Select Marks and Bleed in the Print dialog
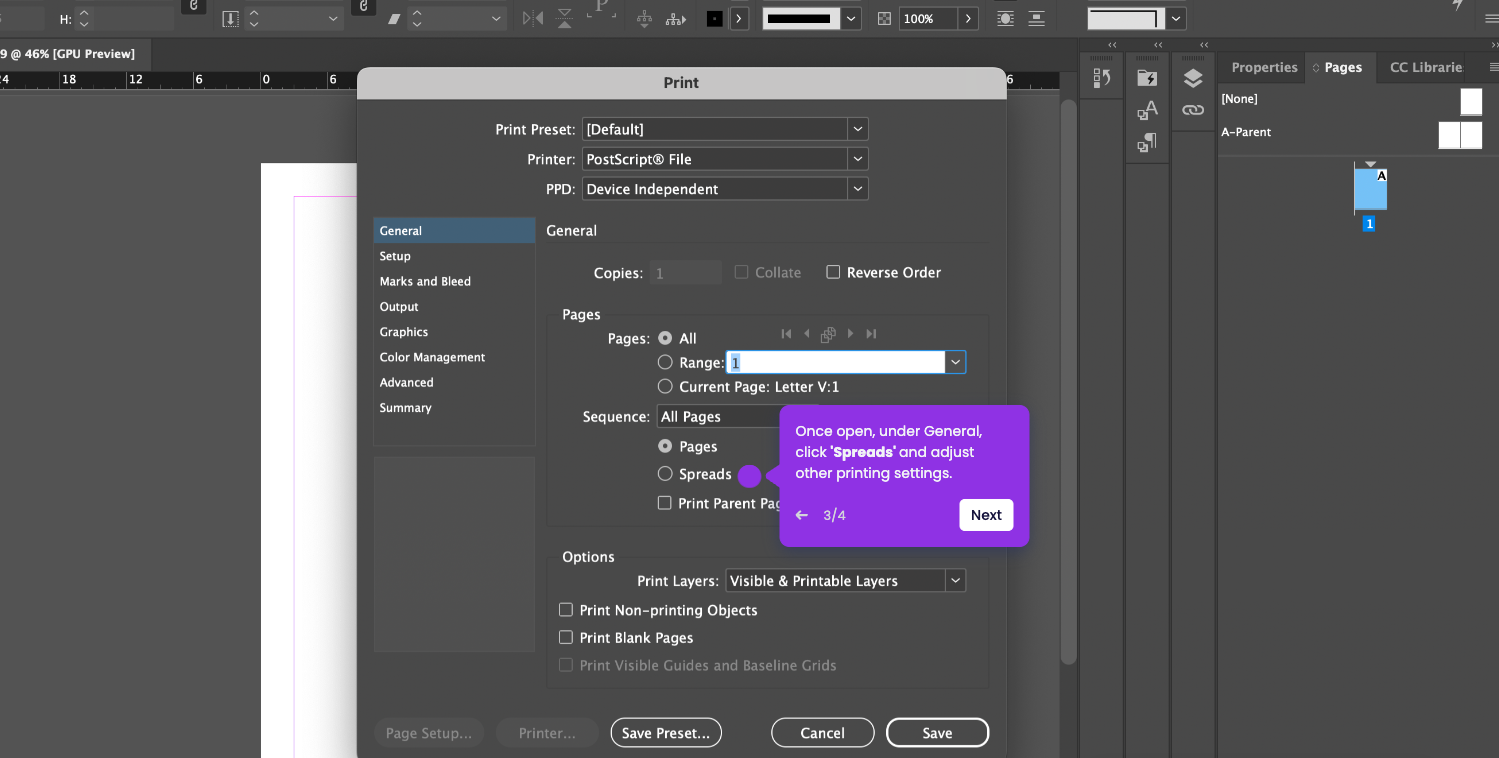Viewport: 1499px width, 758px height. pos(454,281)
